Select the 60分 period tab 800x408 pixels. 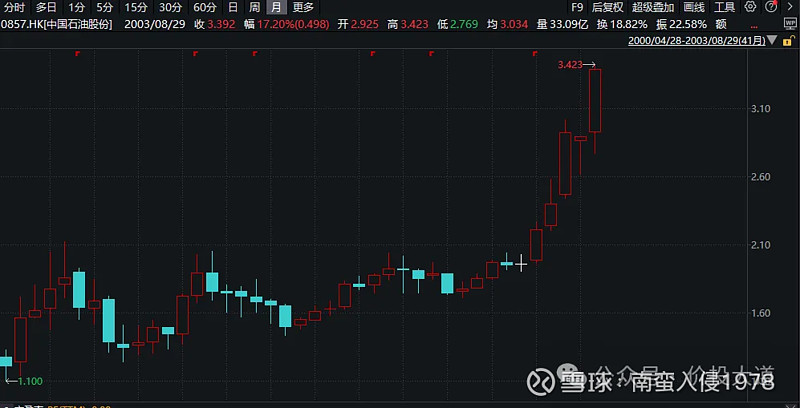pyautogui.click(x=205, y=7)
